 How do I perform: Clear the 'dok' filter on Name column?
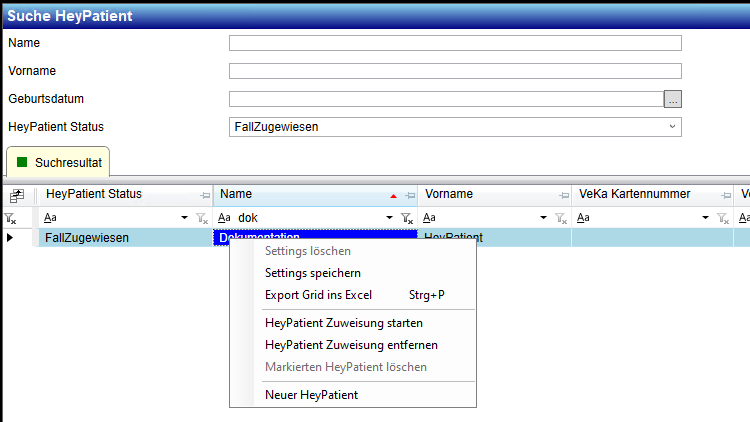(x=407, y=219)
